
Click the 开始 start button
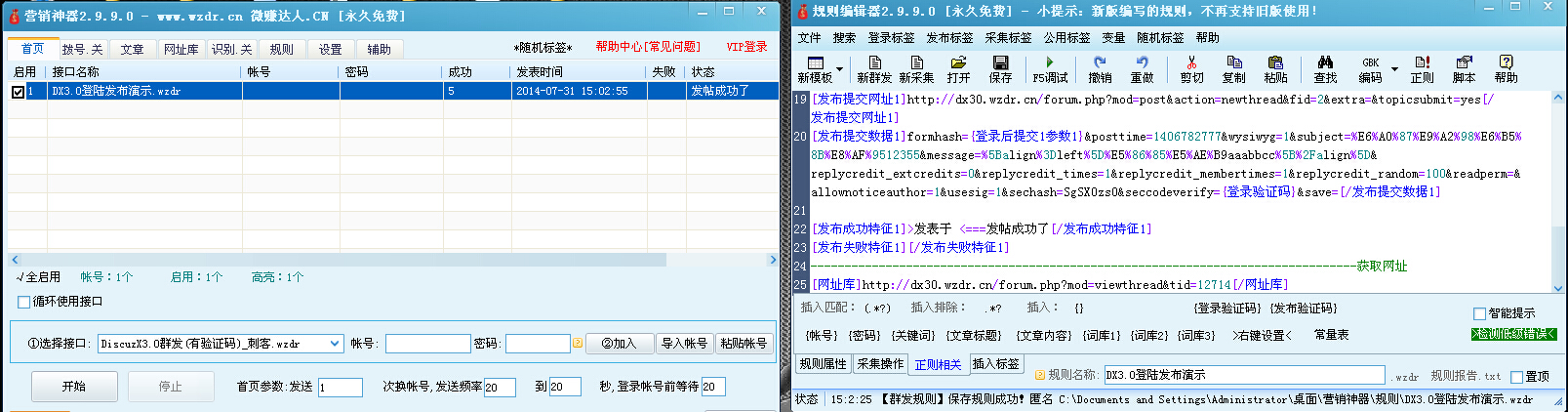pyautogui.click(x=74, y=387)
